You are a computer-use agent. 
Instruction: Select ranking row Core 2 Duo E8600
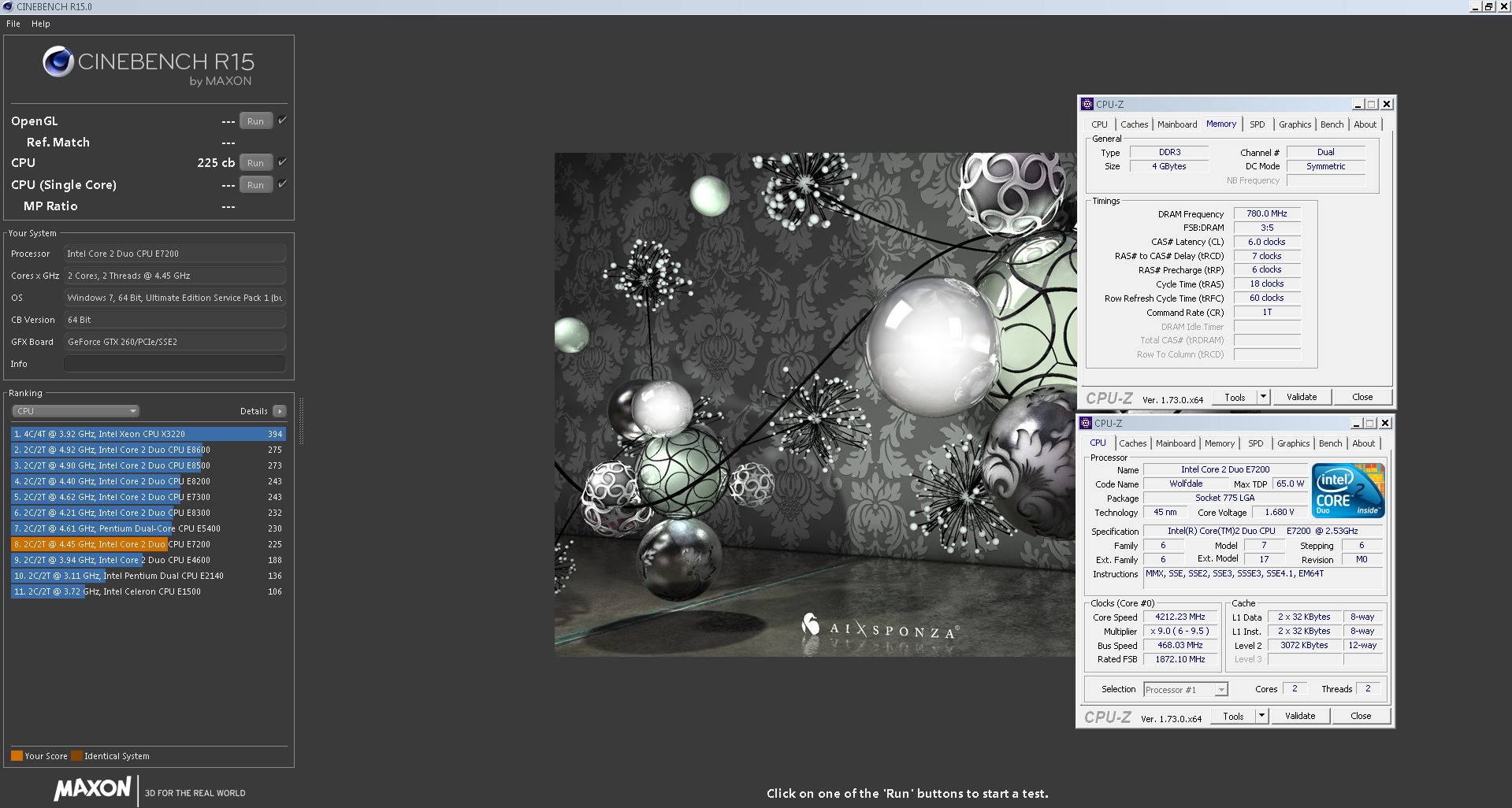click(x=148, y=450)
